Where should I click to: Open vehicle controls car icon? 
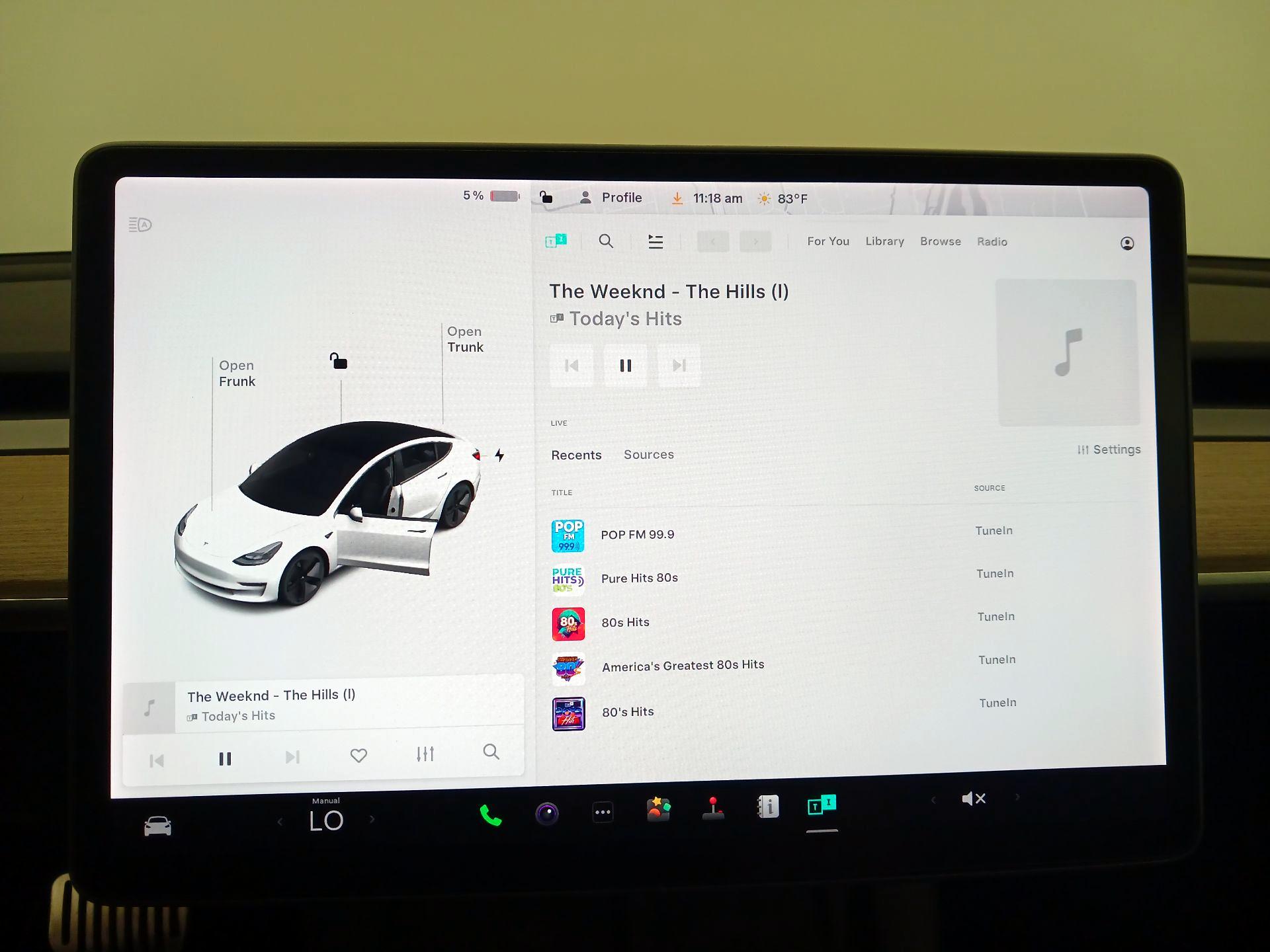[157, 826]
